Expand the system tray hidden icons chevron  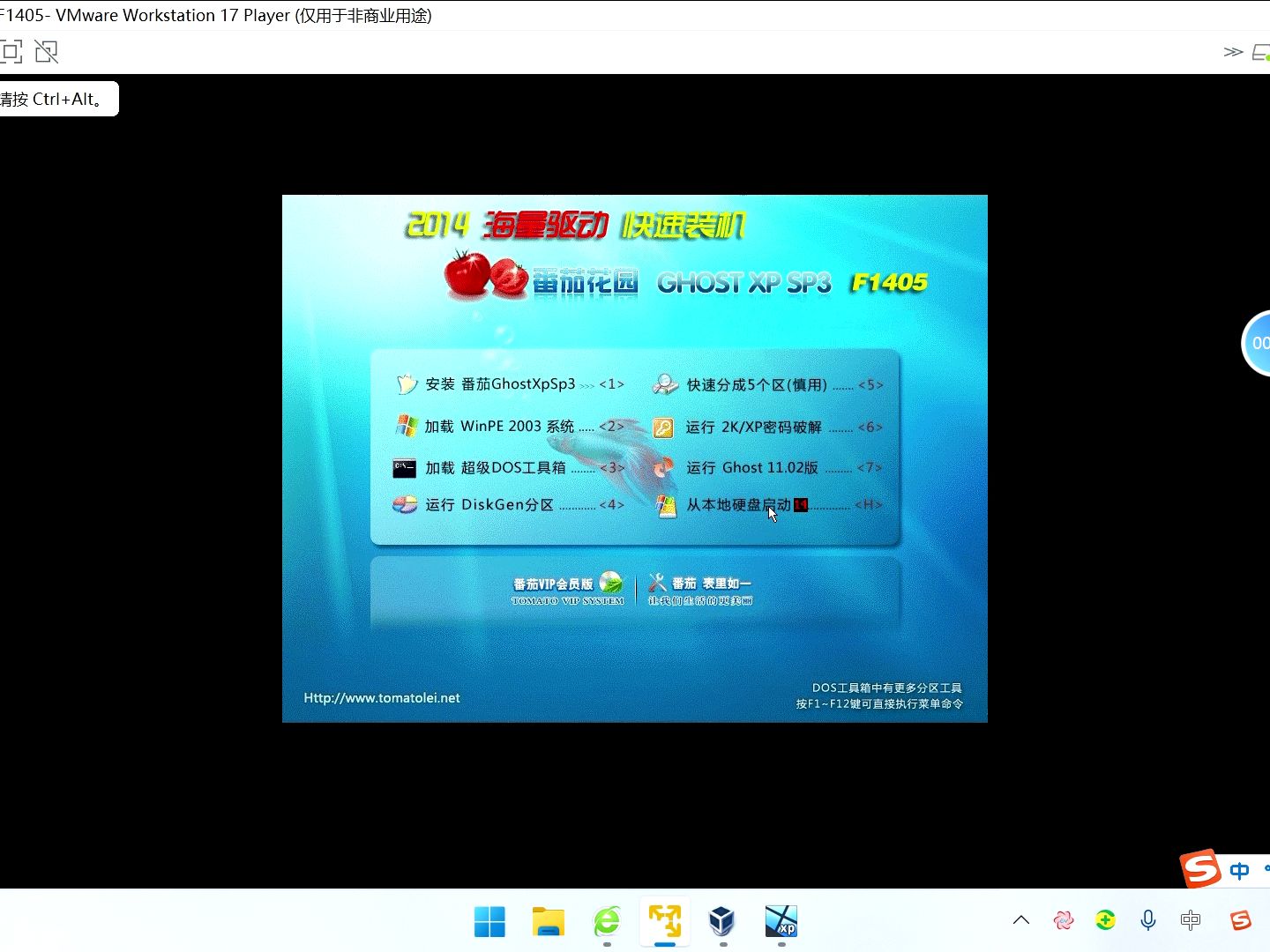1021,920
